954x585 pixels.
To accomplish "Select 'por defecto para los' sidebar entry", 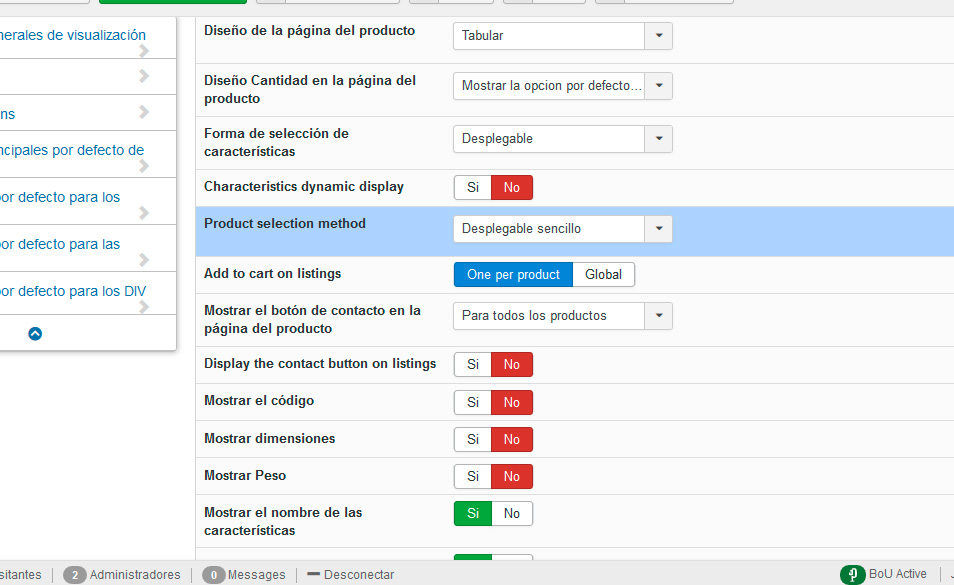I will (x=60, y=198).
